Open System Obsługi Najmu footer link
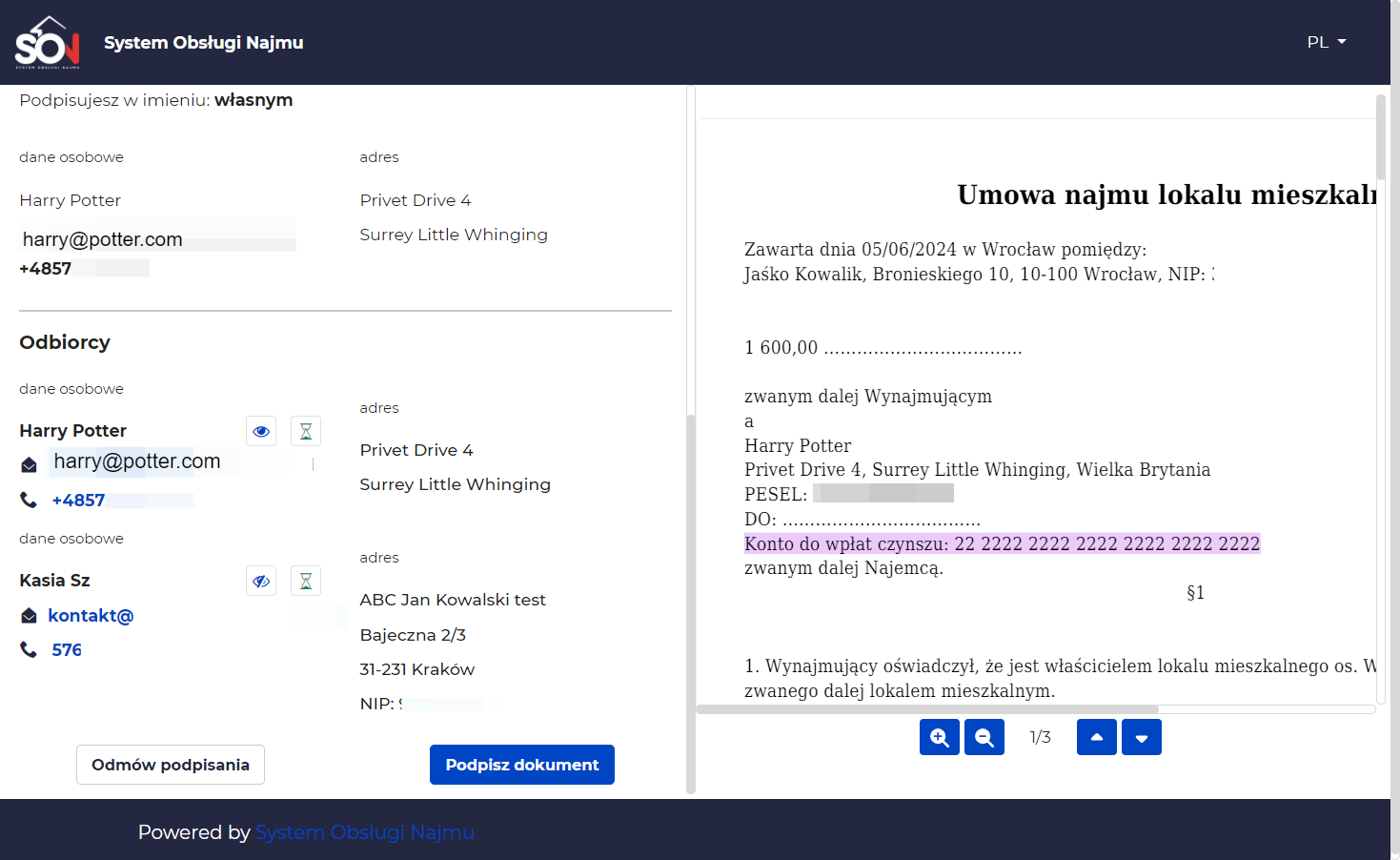The image size is (1400, 860). tap(365, 832)
